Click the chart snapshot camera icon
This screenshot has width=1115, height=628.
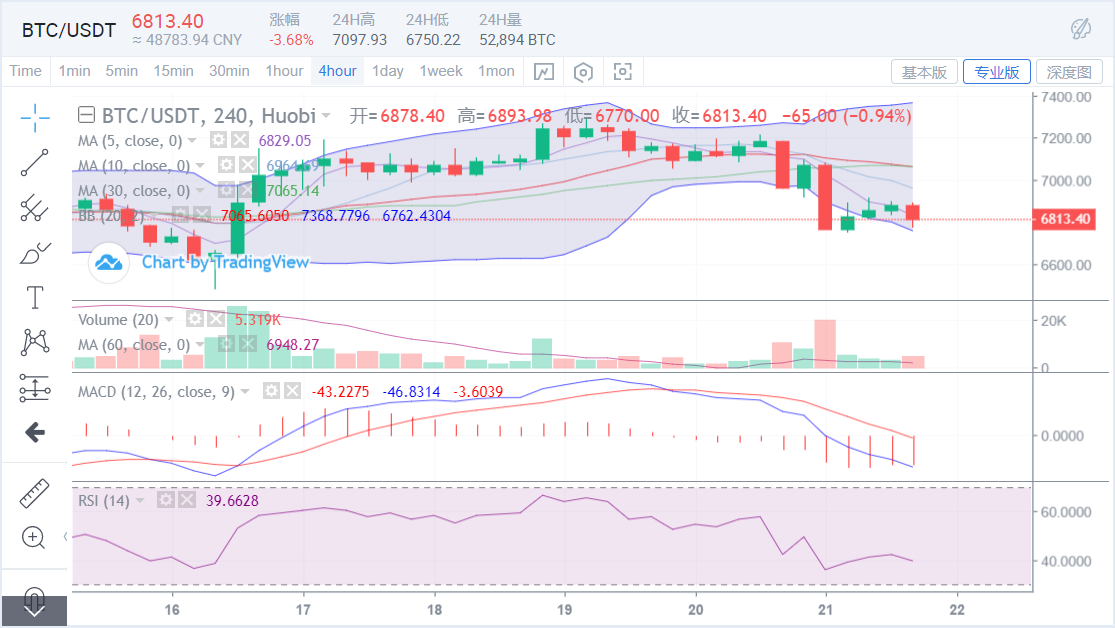(623, 71)
